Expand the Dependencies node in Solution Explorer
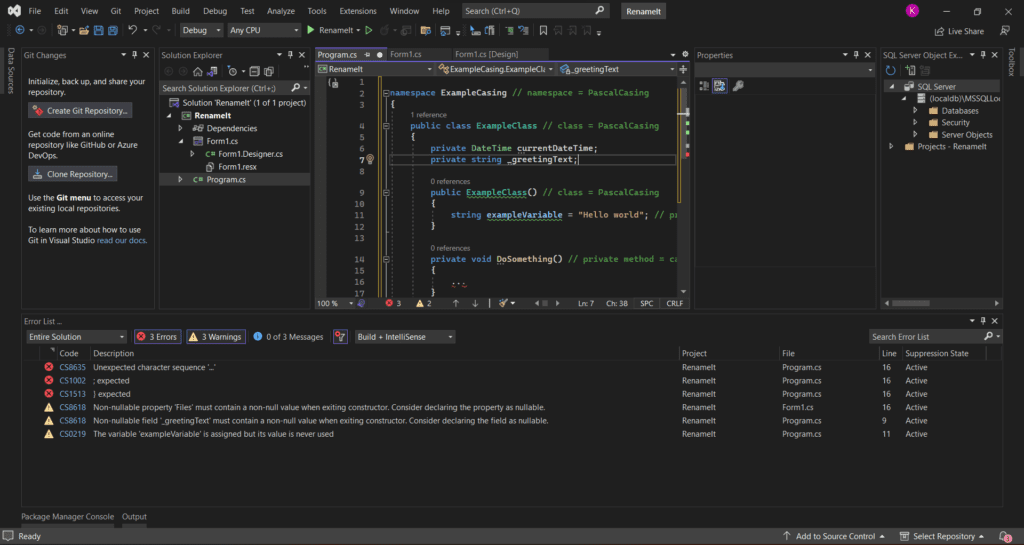The image size is (1024, 545). point(180,129)
